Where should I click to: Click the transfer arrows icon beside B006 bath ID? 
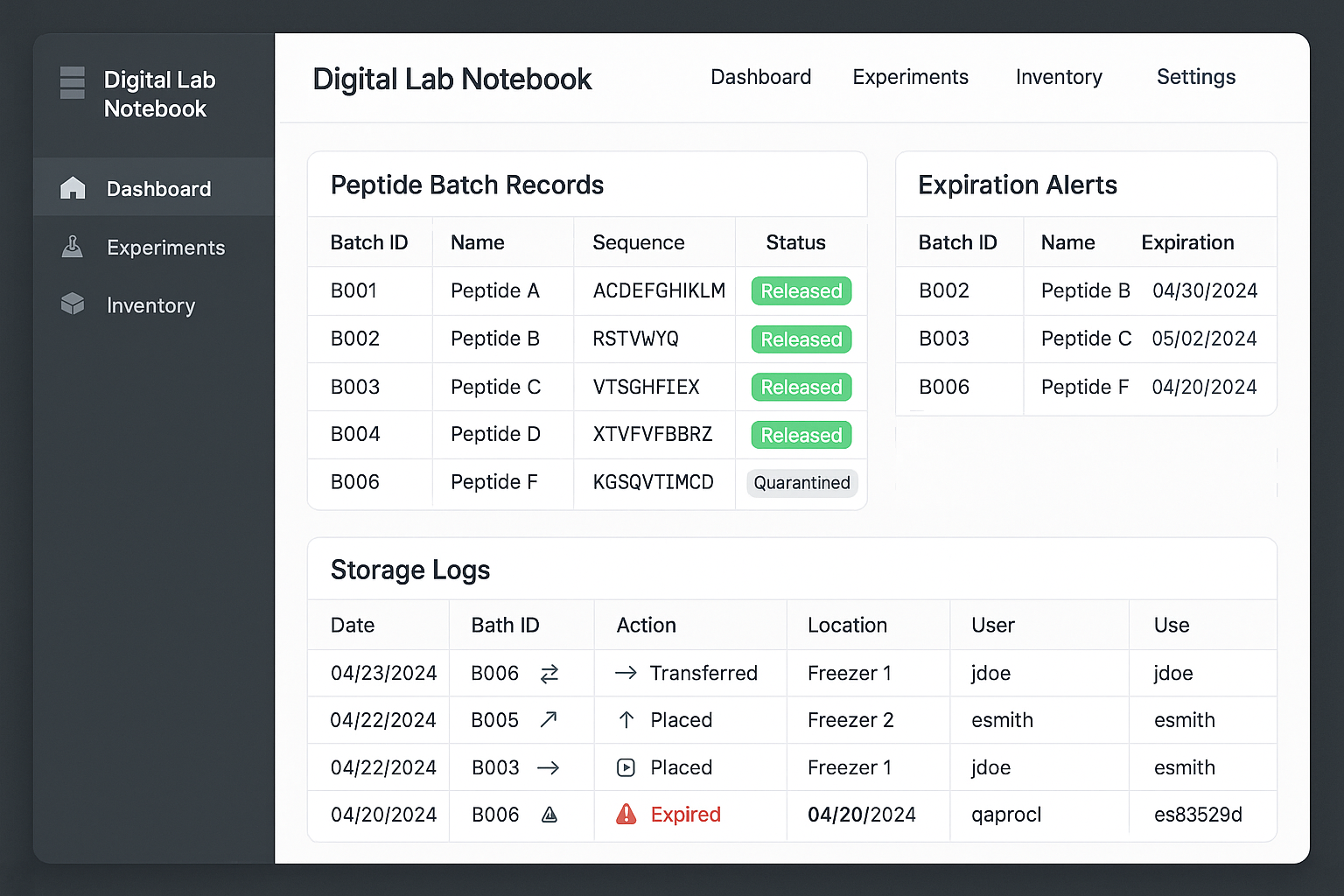(549, 673)
